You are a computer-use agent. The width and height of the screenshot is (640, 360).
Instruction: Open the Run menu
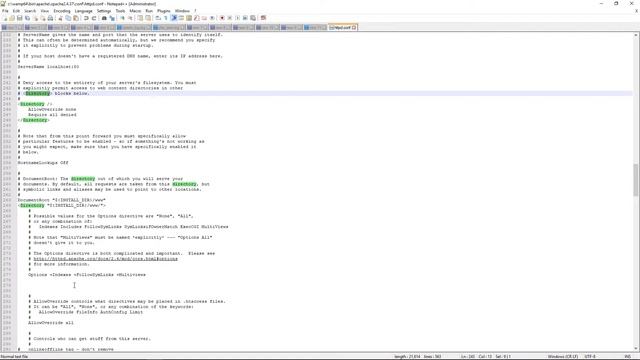149,11
